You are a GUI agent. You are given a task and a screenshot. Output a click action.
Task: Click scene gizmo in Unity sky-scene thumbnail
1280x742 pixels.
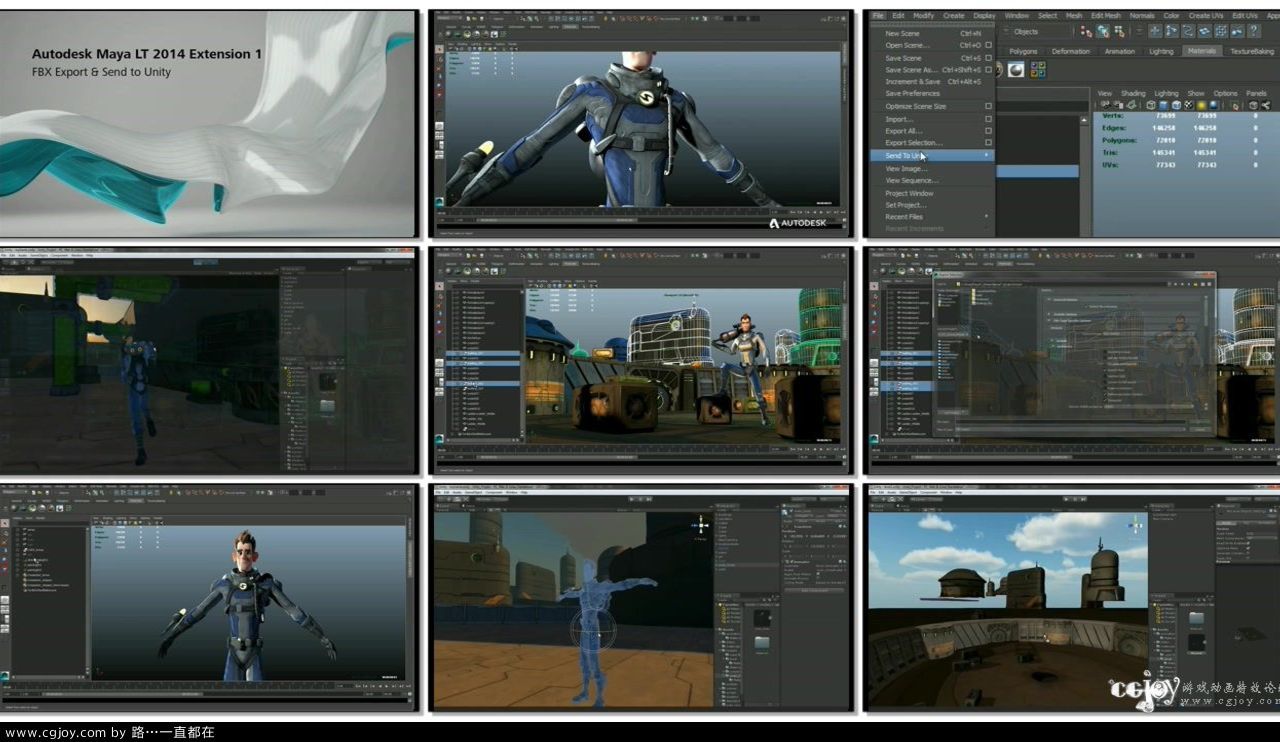[1137, 524]
